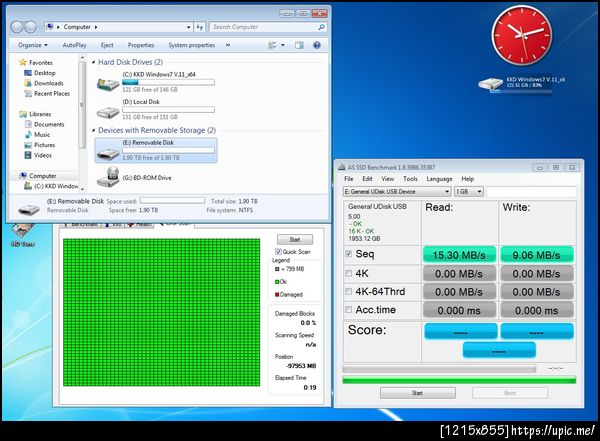Click the HD Tune desktop shortcut icon
The height and width of the screenshot is (441, 600).
click(x=22, y=234)
